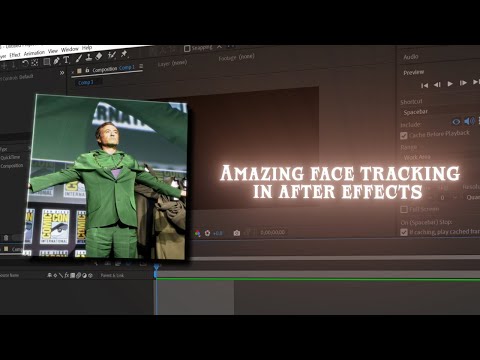
Task: Open the Window menu
Action: (x=70, y=49)
